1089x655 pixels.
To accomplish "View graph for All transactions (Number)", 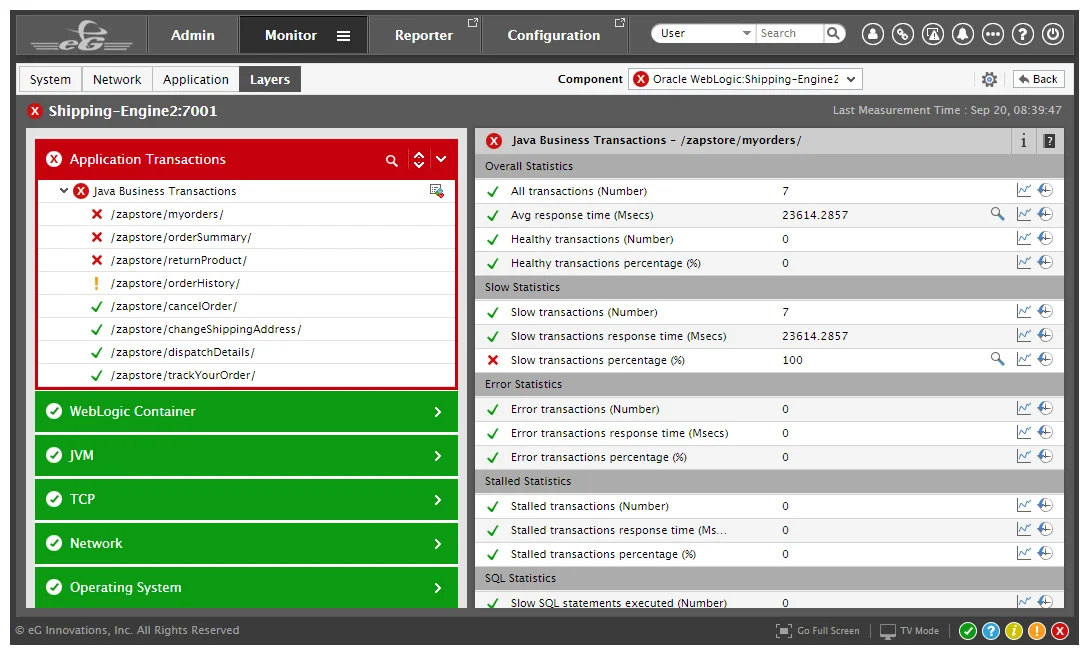I will click(x=1024, y=190).
